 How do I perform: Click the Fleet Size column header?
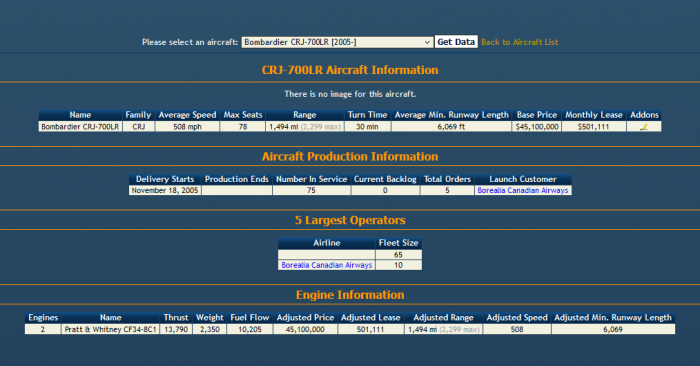tap(398, 243)
